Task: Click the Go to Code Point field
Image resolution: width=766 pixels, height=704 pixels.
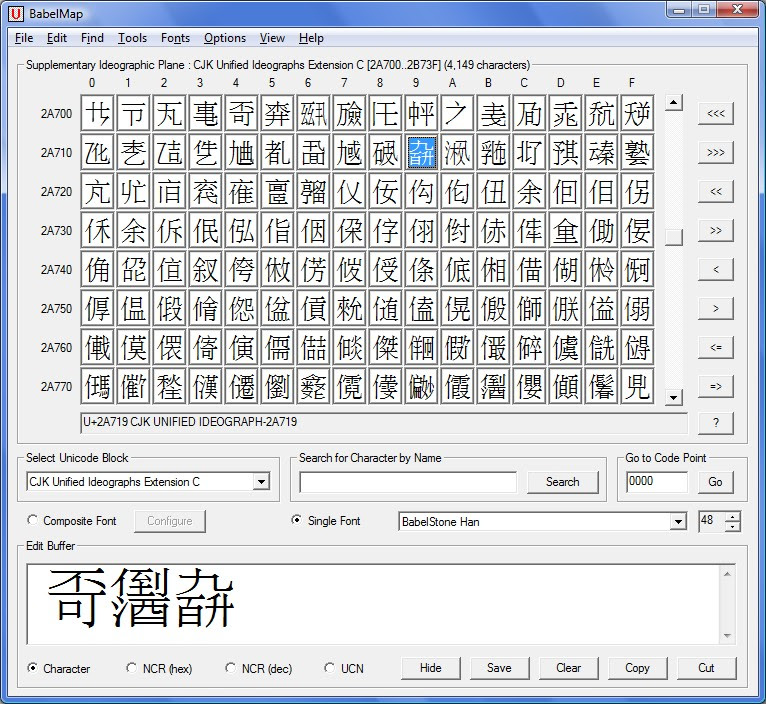Action: click(x=657, y=482)
